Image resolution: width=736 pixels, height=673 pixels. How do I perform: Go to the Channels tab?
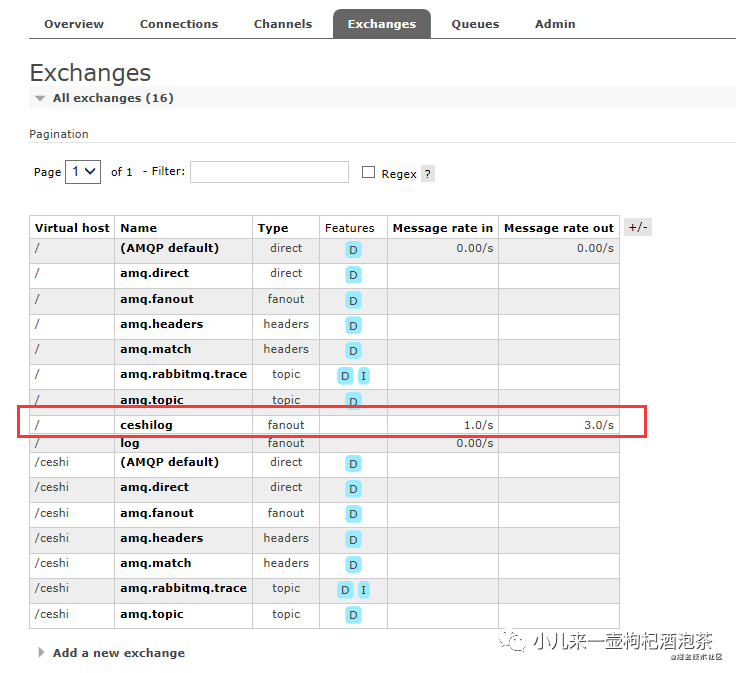(283, 24)
